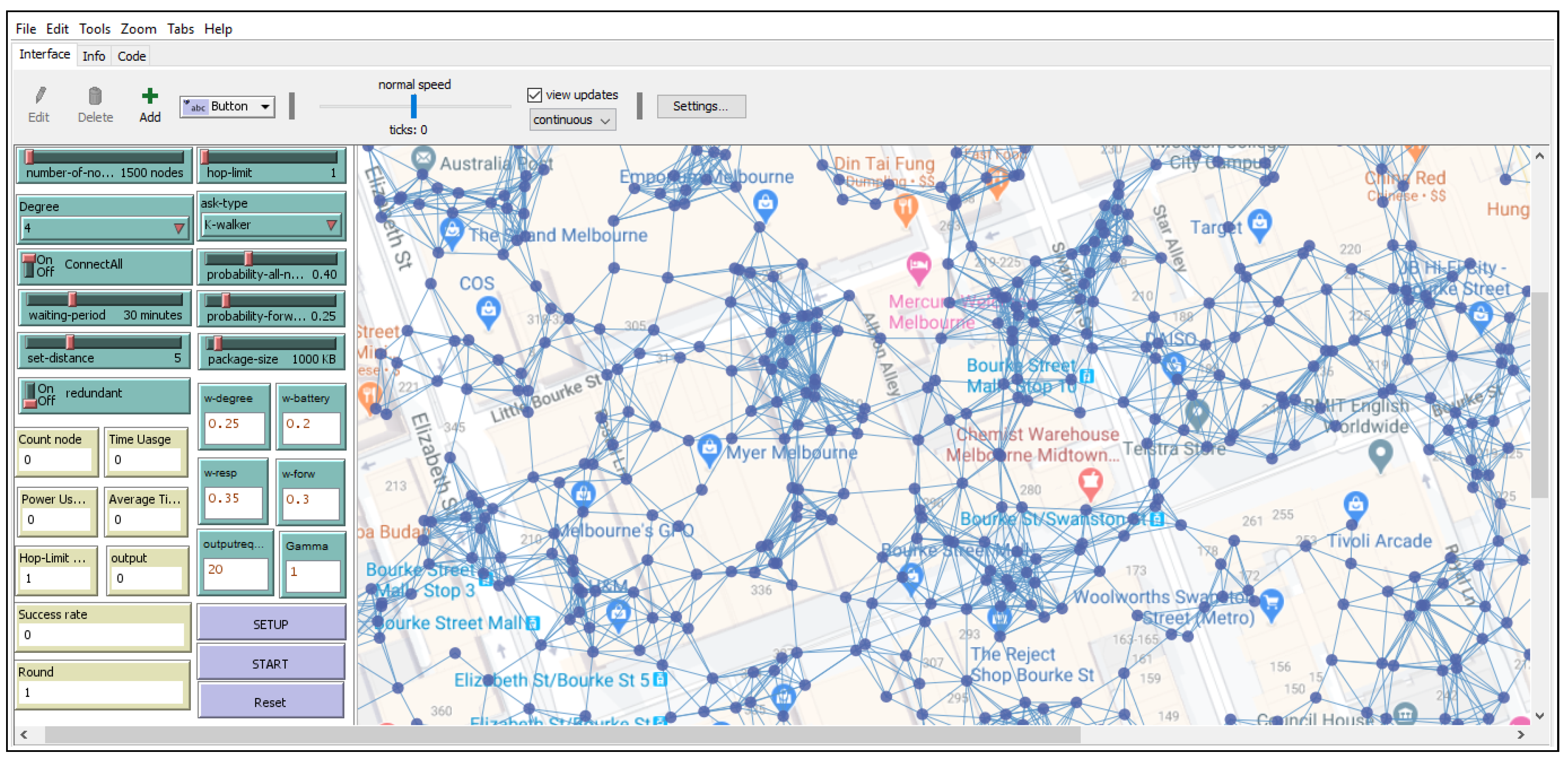Click the Myer Melbourne shopping pin
1568x758 pixels.
(x=709, y=448)
